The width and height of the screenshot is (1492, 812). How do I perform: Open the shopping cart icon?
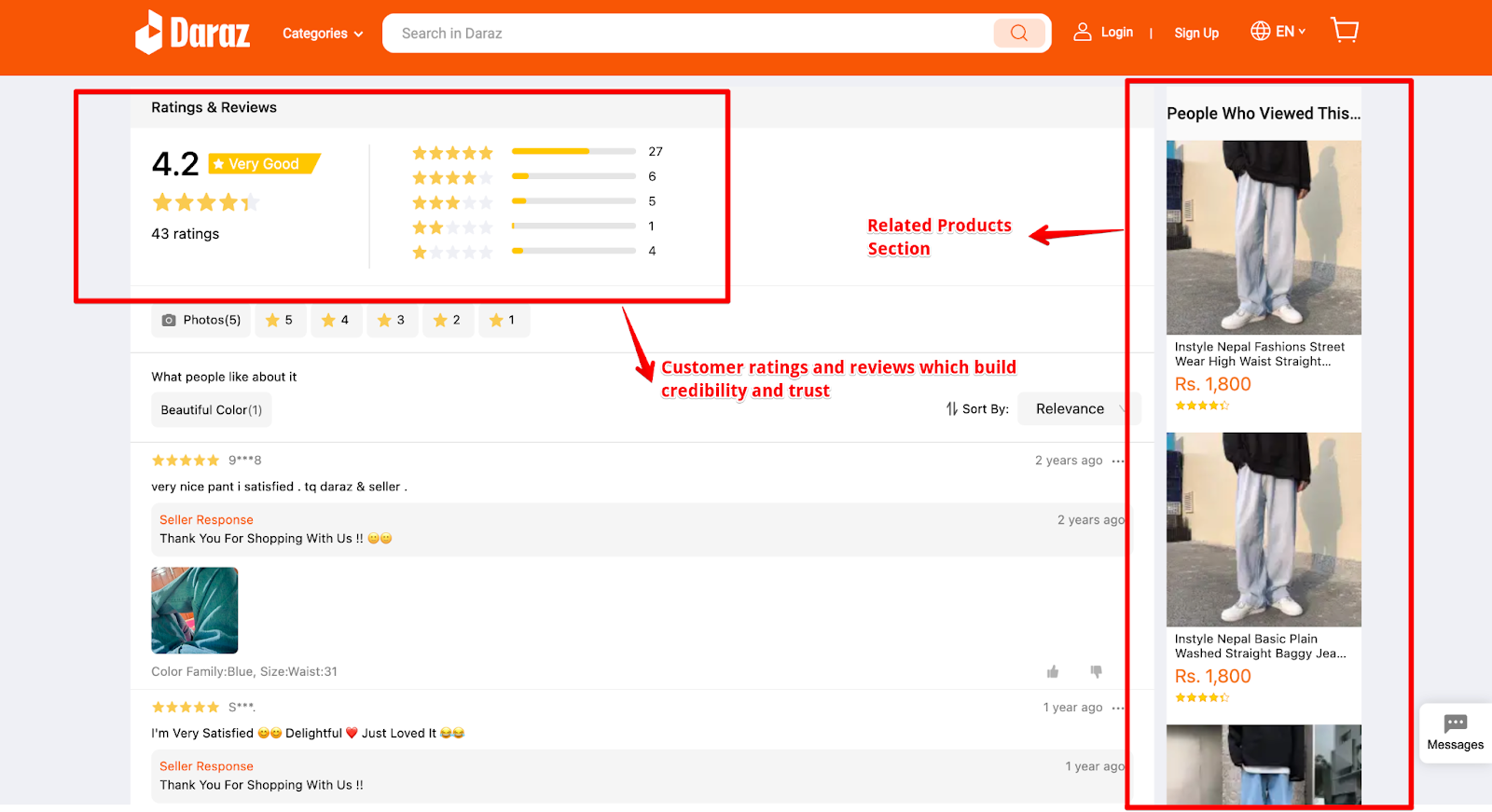point(1344,31)
